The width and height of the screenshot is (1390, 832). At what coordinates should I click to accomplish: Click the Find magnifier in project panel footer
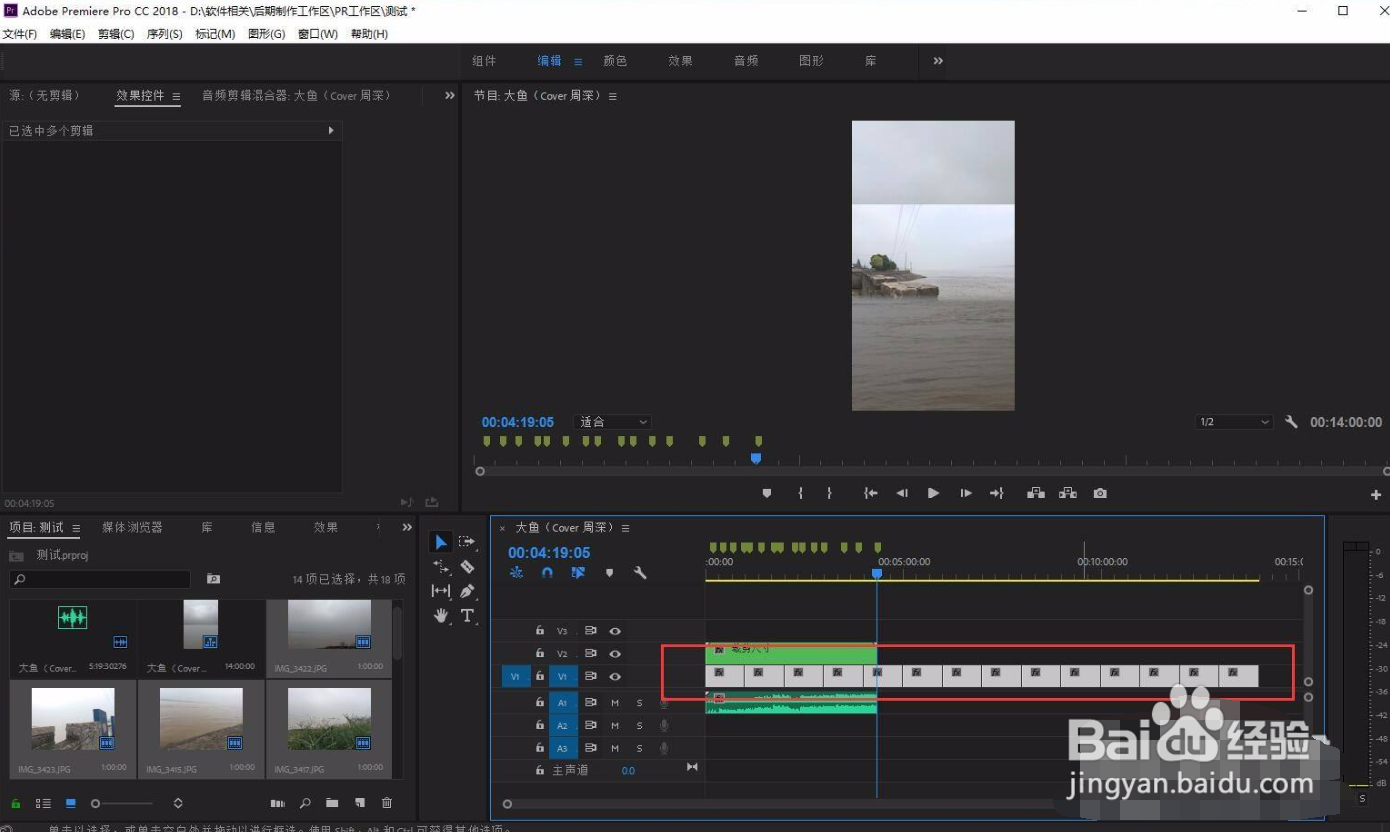[305, 803]
